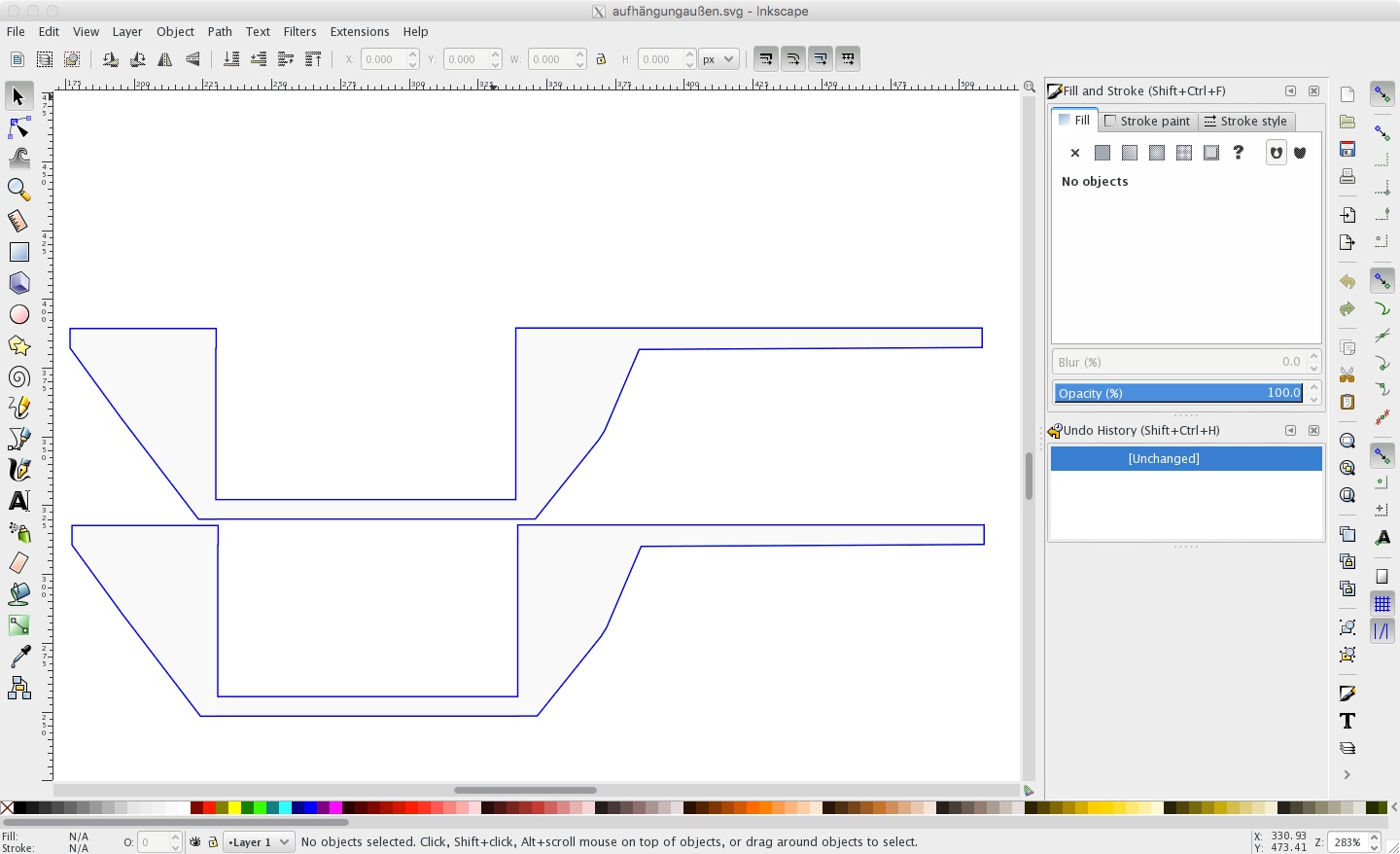Toggle move patterns with object
The image size is (1400, 854).
point(848,59)
